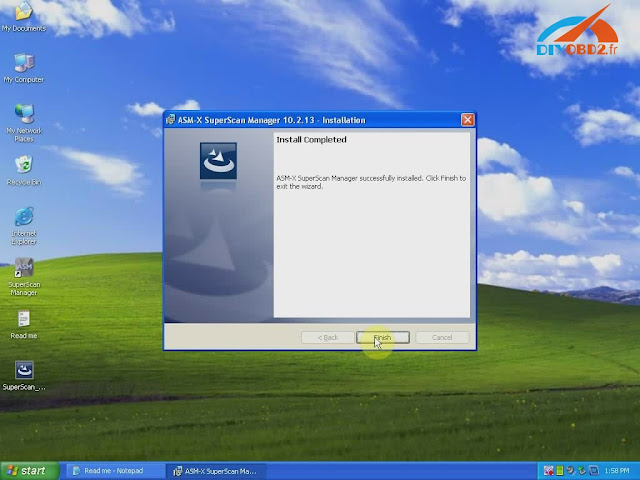Select the Recycle Bin icon
Viewport: 640px width, 480px height.
click(x=24, y=171)
